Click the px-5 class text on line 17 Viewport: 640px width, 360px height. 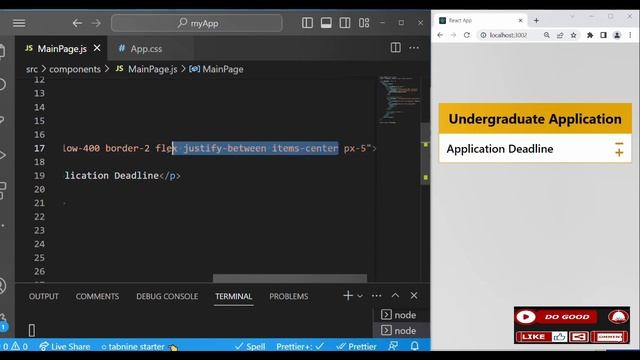pos(355,148)
